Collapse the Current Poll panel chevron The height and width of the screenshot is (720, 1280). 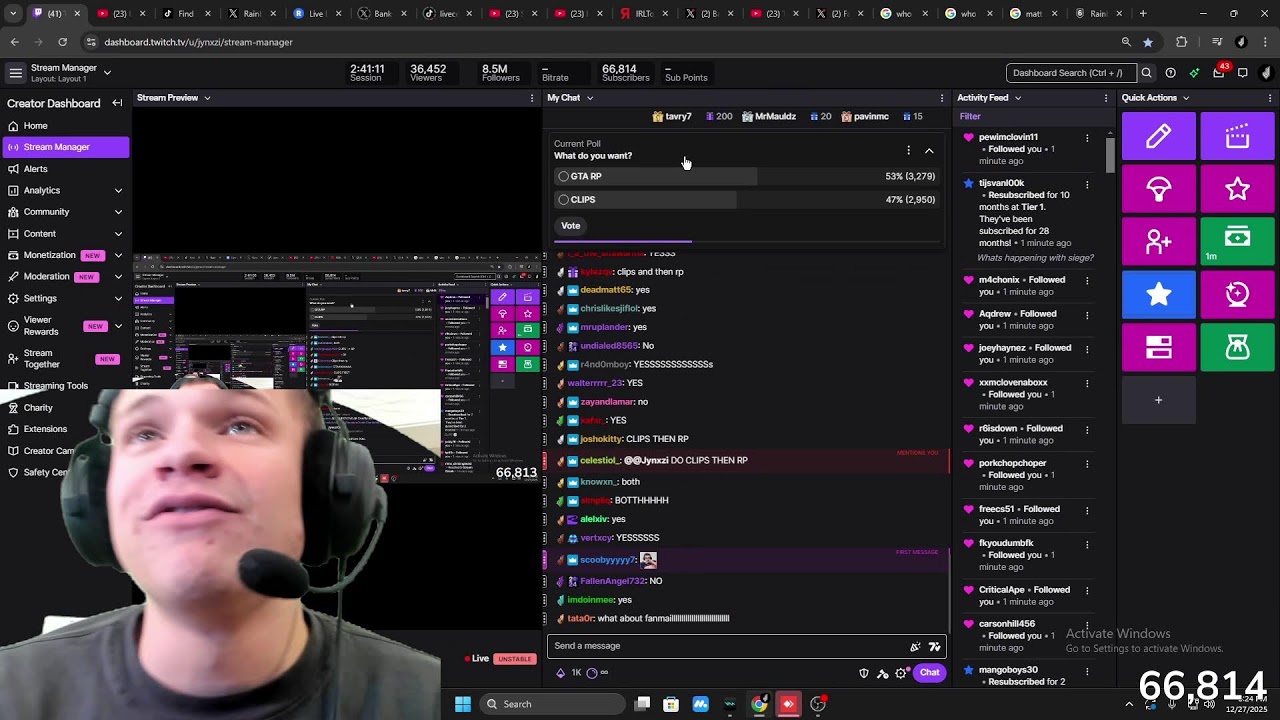[x=929, y=151]
